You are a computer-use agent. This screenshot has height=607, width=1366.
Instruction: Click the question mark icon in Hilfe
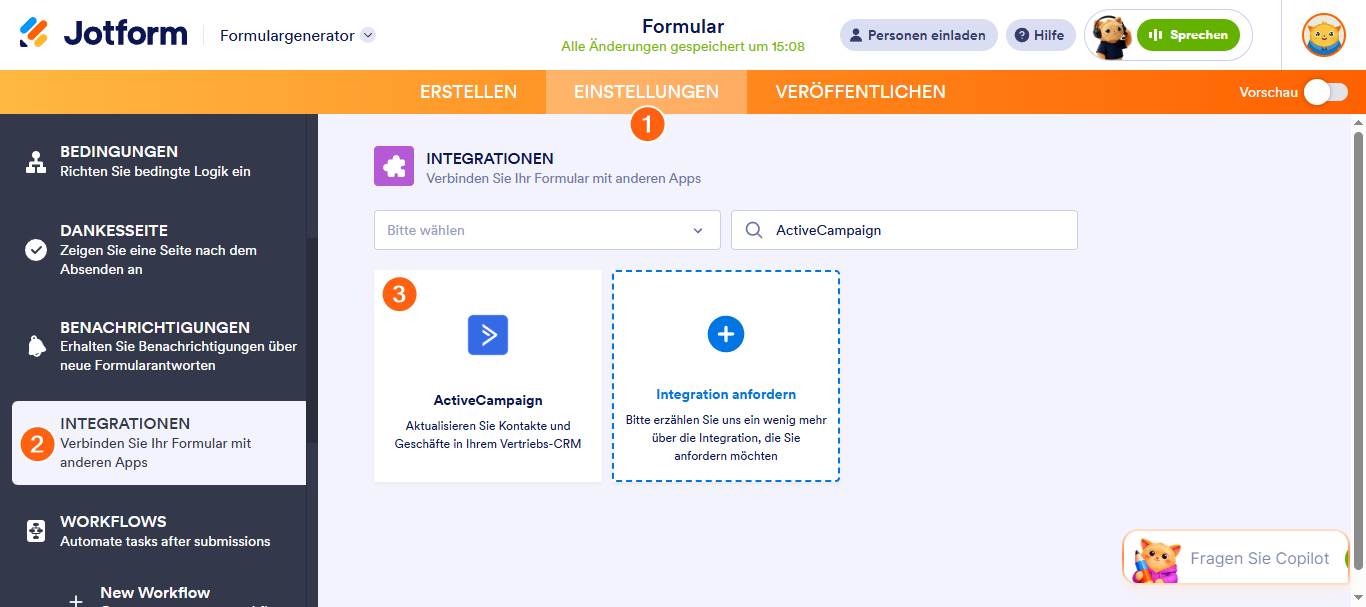click(1021, 35)
